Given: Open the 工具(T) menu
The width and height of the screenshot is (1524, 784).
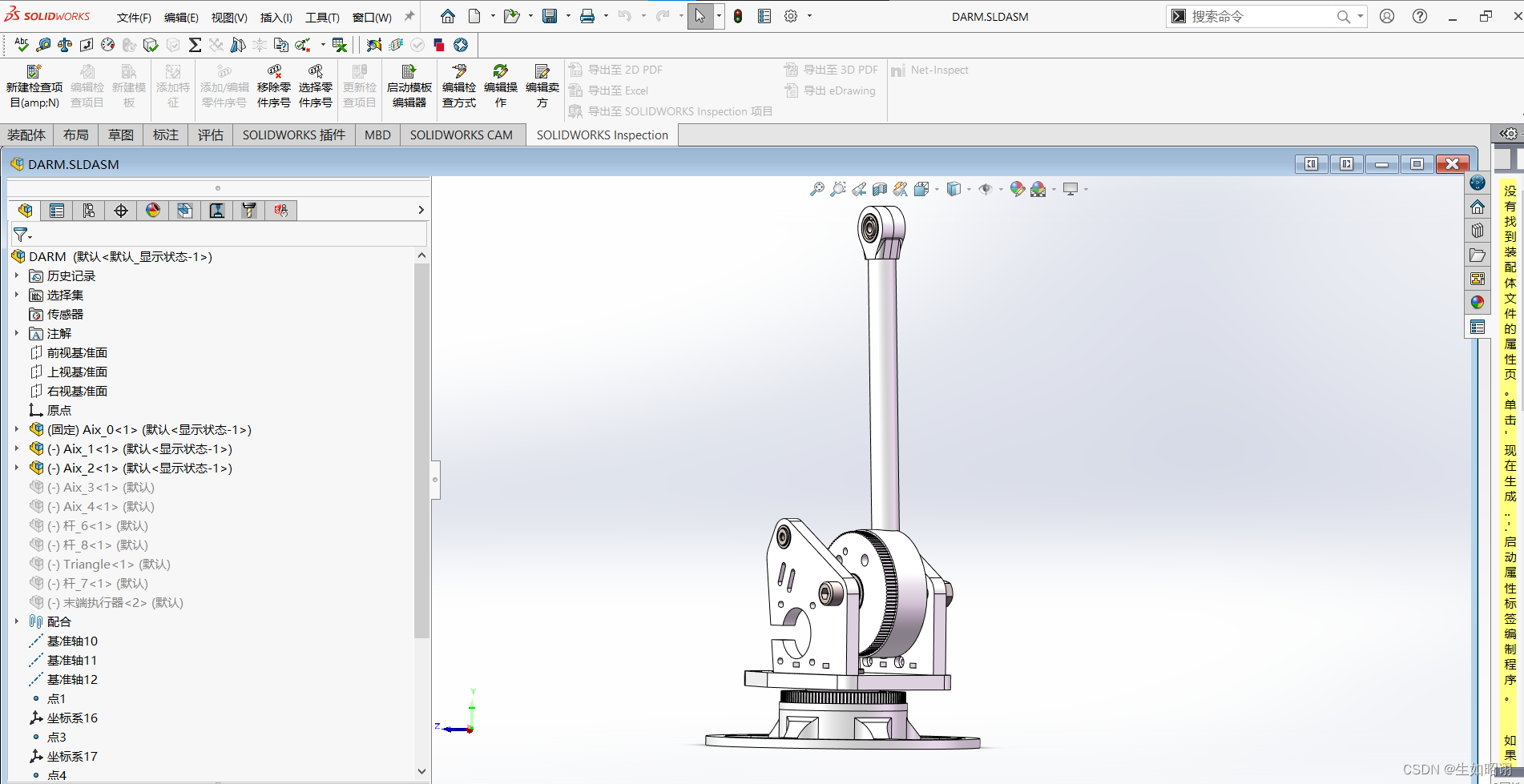Looking at the screenshot, I should pyautogui.click(x=322, y=17).
